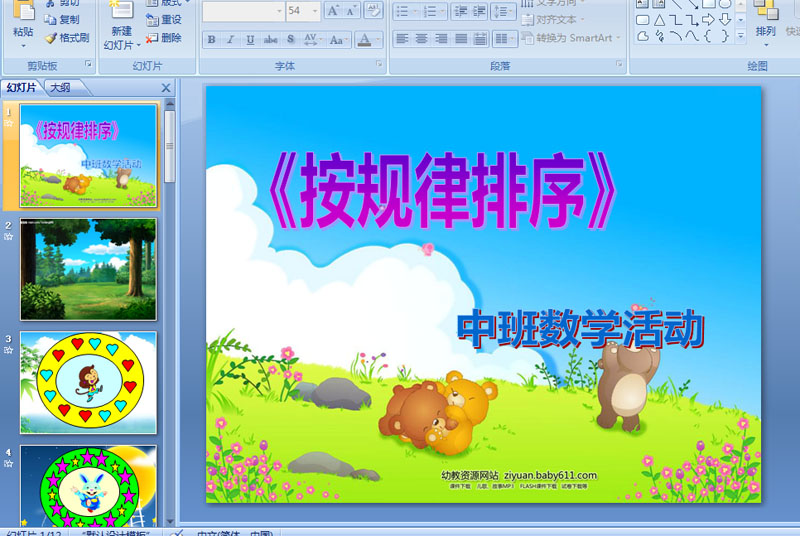Increase font size with the large A
Screen dimensions: 800x536
tap(333, 11)
